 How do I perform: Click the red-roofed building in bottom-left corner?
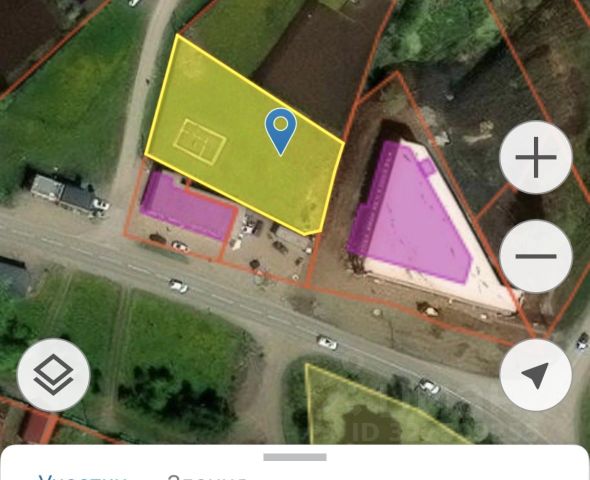[35, 427]
